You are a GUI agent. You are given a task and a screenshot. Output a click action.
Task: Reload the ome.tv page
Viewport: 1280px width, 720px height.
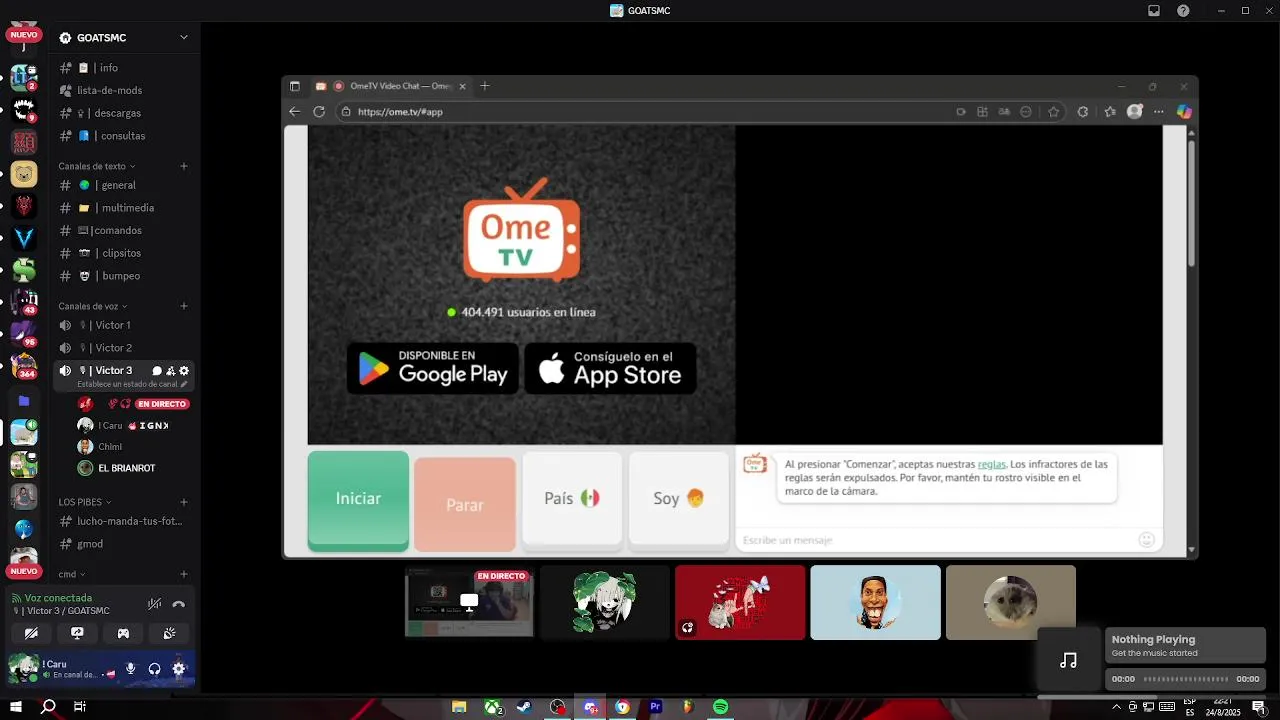pyautogui.click(x=319, y=112)
